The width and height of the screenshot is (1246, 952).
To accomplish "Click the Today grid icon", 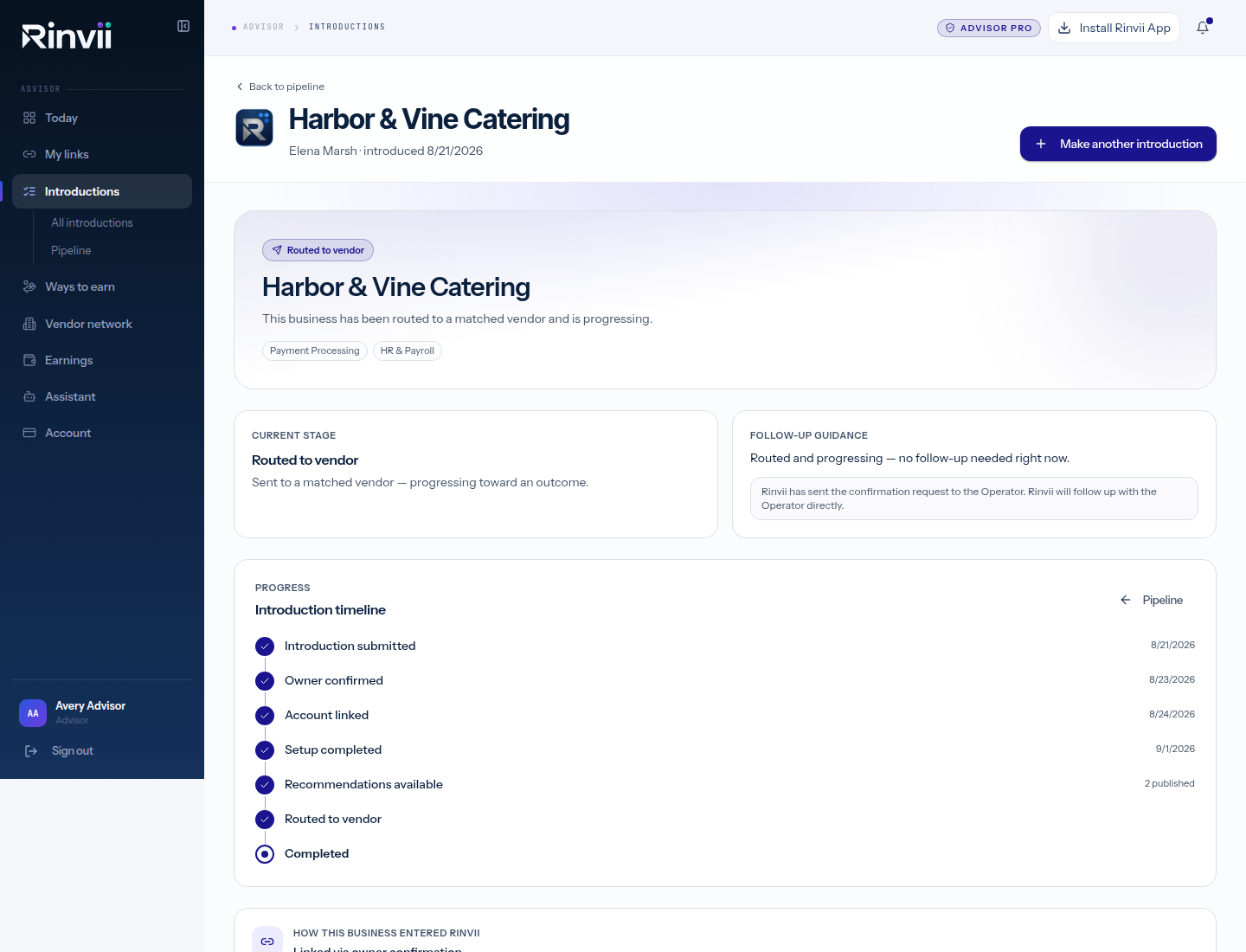I will pyautogui.click(x=29, y=118).
